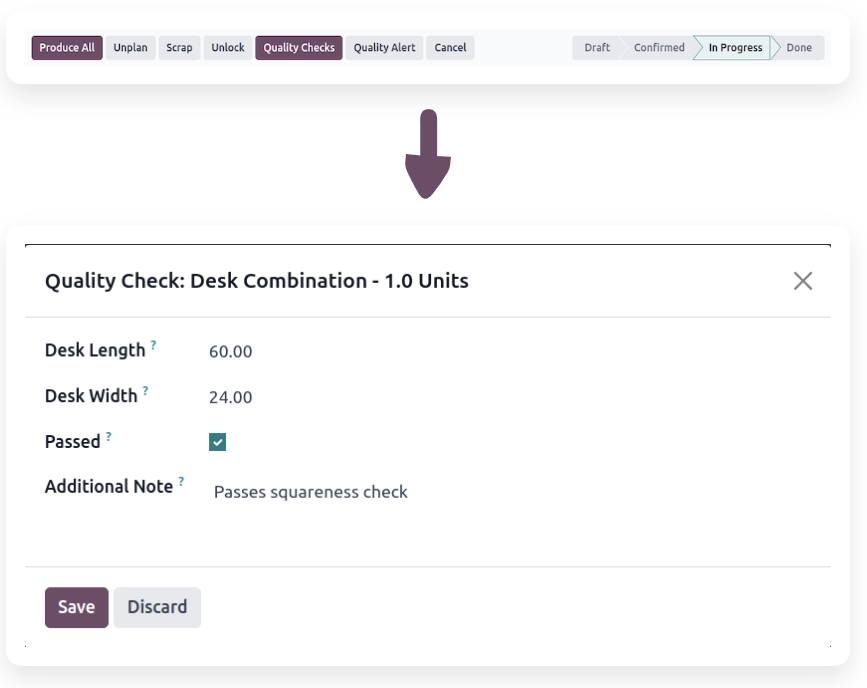Create a Quality Alert
Screen dimensions: 867x688
pyautogui.click(x=384, y=48)
